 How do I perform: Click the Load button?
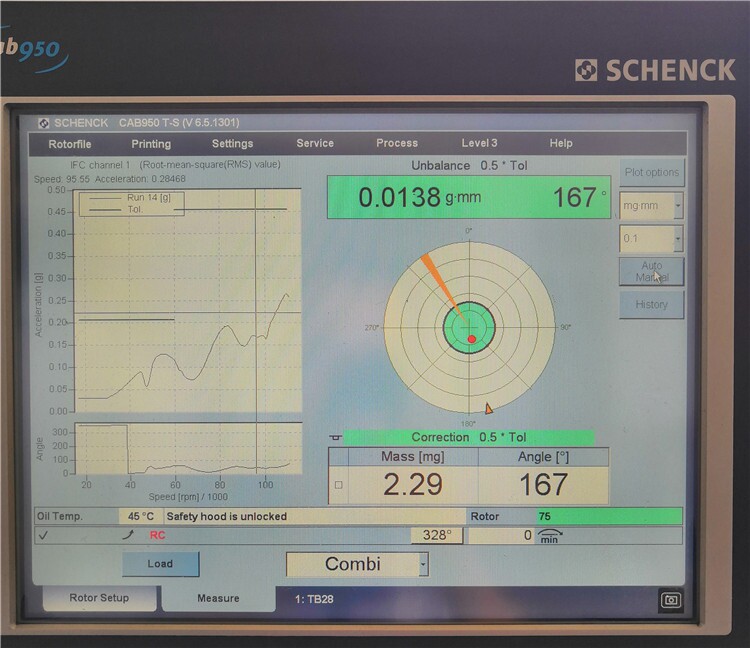point(160,564)
